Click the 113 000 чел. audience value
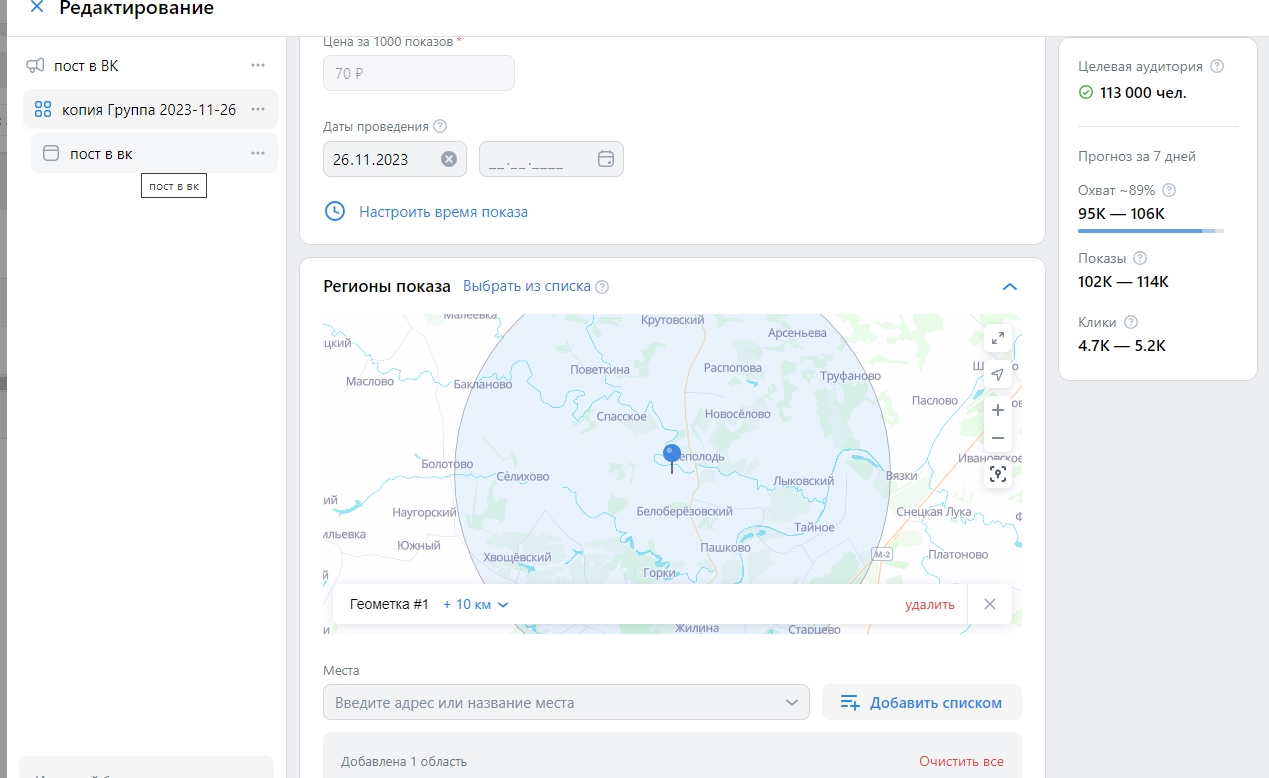The image size is (1269, 778). [1144, 92]
